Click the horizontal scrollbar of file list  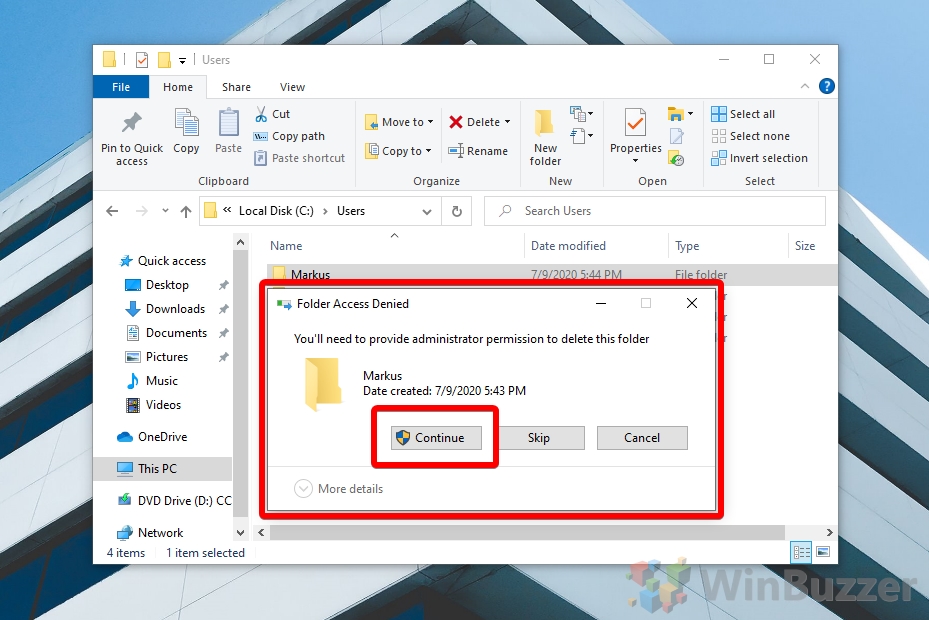[527, 532]
